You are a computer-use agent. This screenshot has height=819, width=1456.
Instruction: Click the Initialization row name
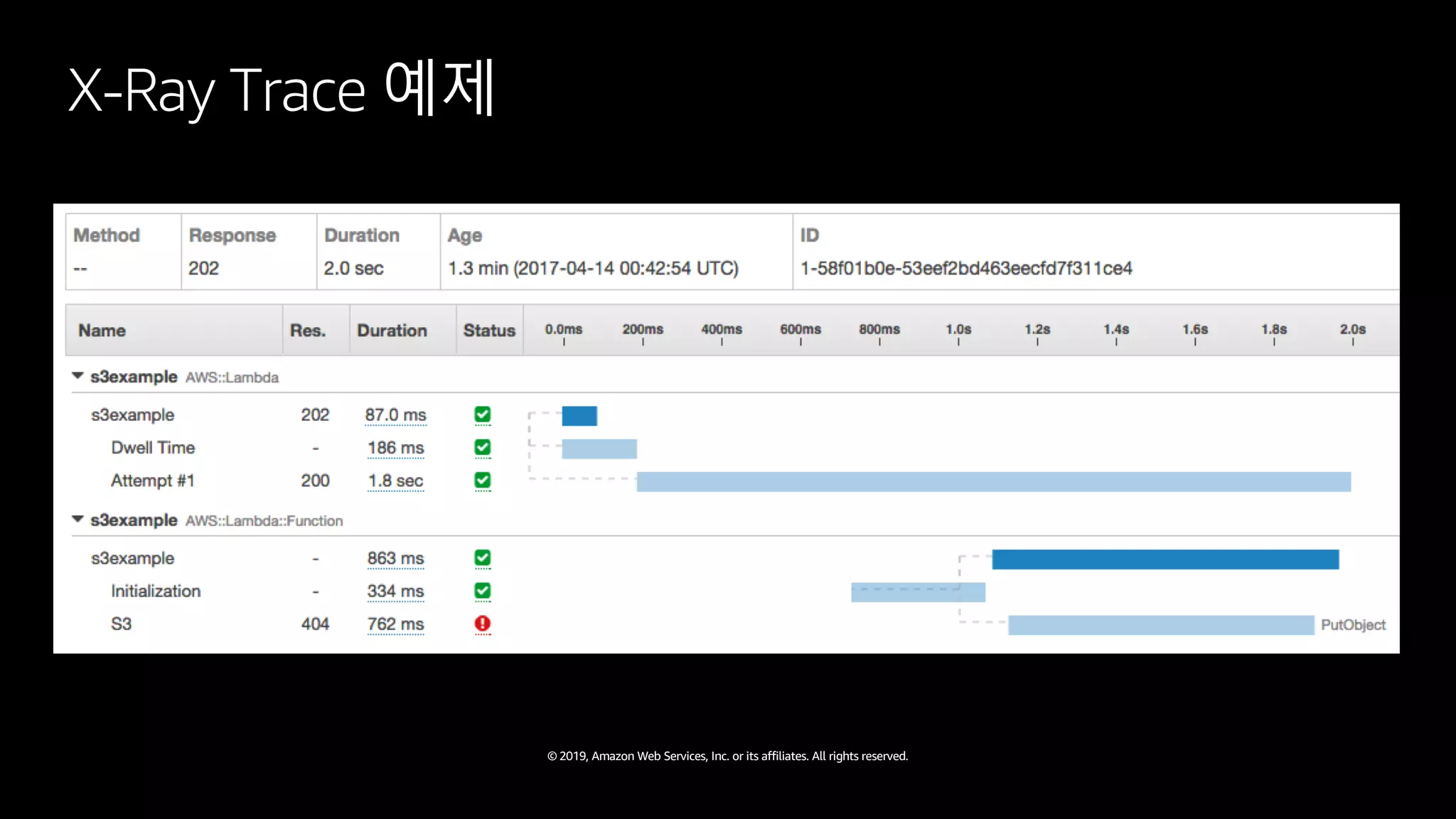tap(156, 591)
